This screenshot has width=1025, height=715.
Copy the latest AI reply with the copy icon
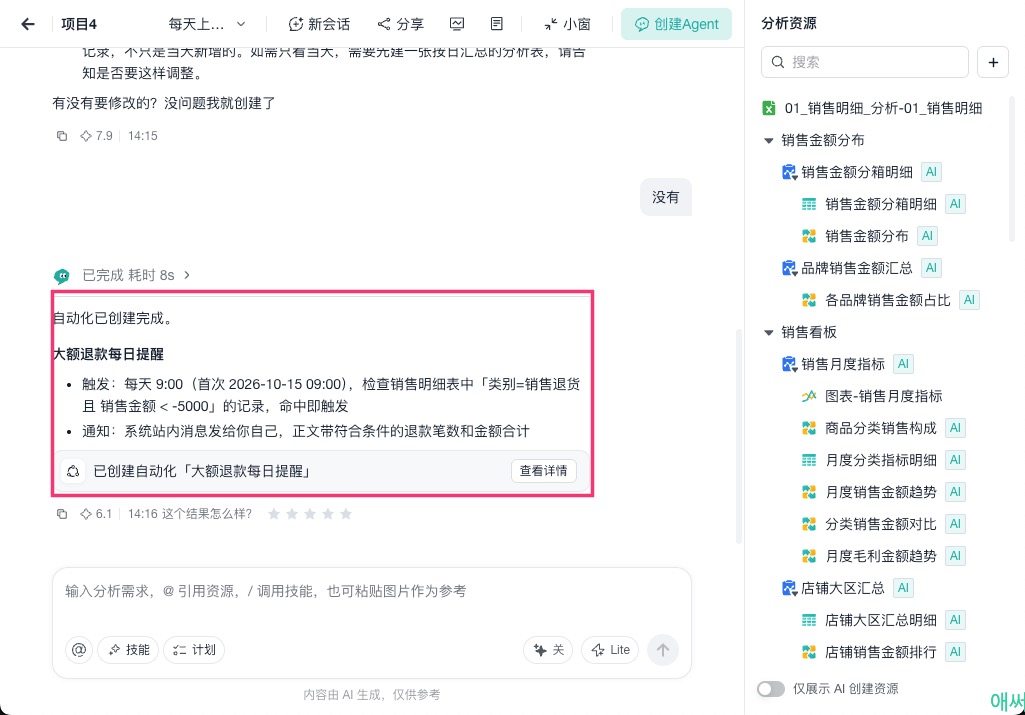coord(61,514)
